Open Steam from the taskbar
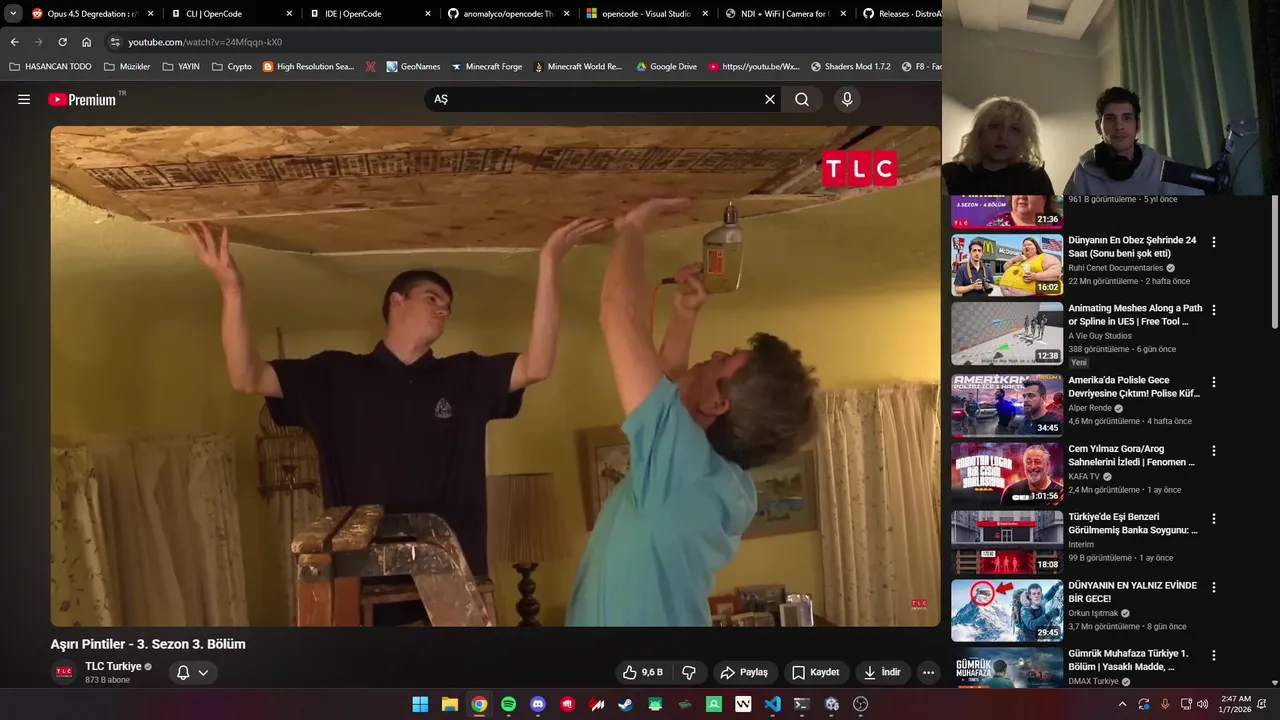The width and height of the screenshot is (1280, 720). tap(625, 704)
